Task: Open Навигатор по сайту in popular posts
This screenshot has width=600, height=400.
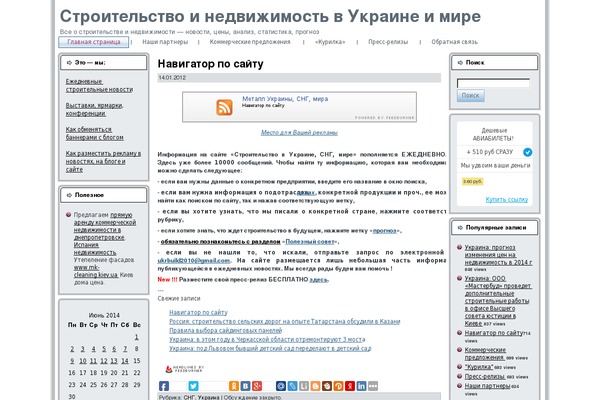Action: (493, 333)
